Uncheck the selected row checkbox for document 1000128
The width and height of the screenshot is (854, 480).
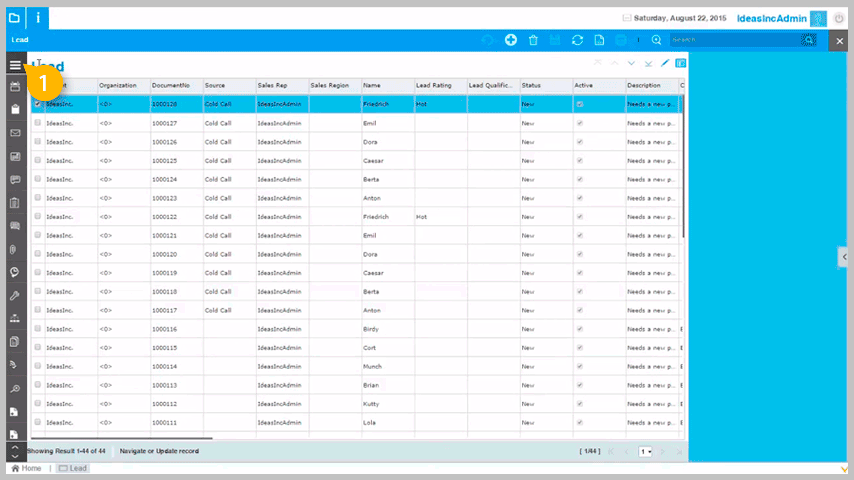pos(38,104)
